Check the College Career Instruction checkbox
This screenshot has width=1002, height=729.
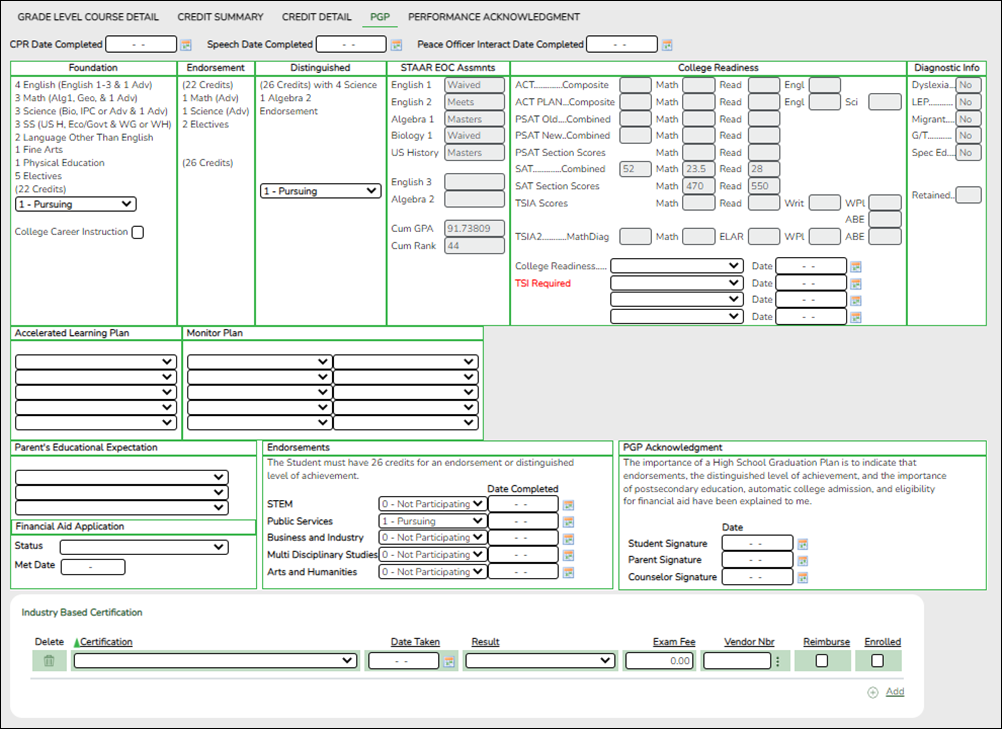[137, 231]
